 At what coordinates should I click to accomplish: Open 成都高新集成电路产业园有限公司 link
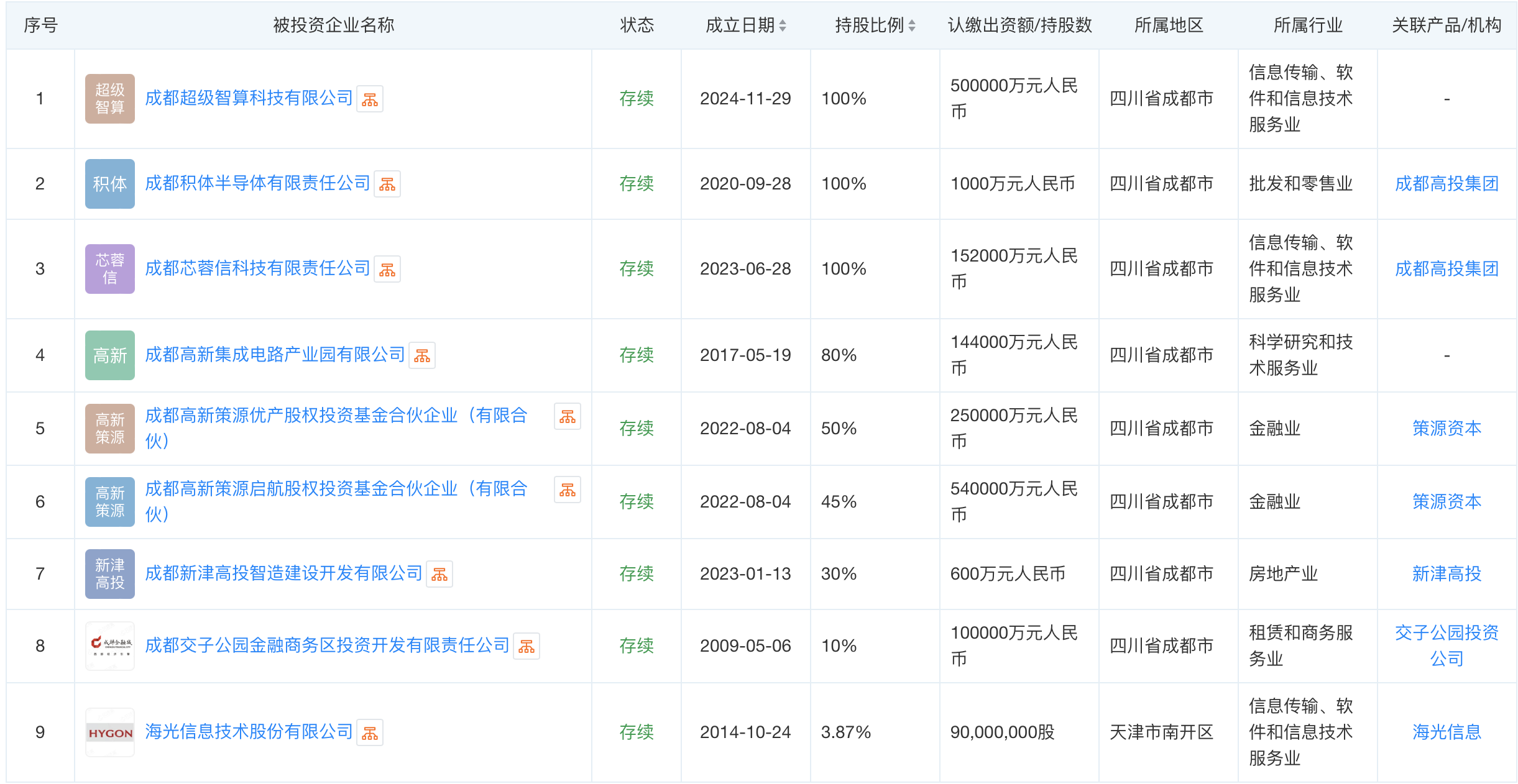[x=275, y=355]
